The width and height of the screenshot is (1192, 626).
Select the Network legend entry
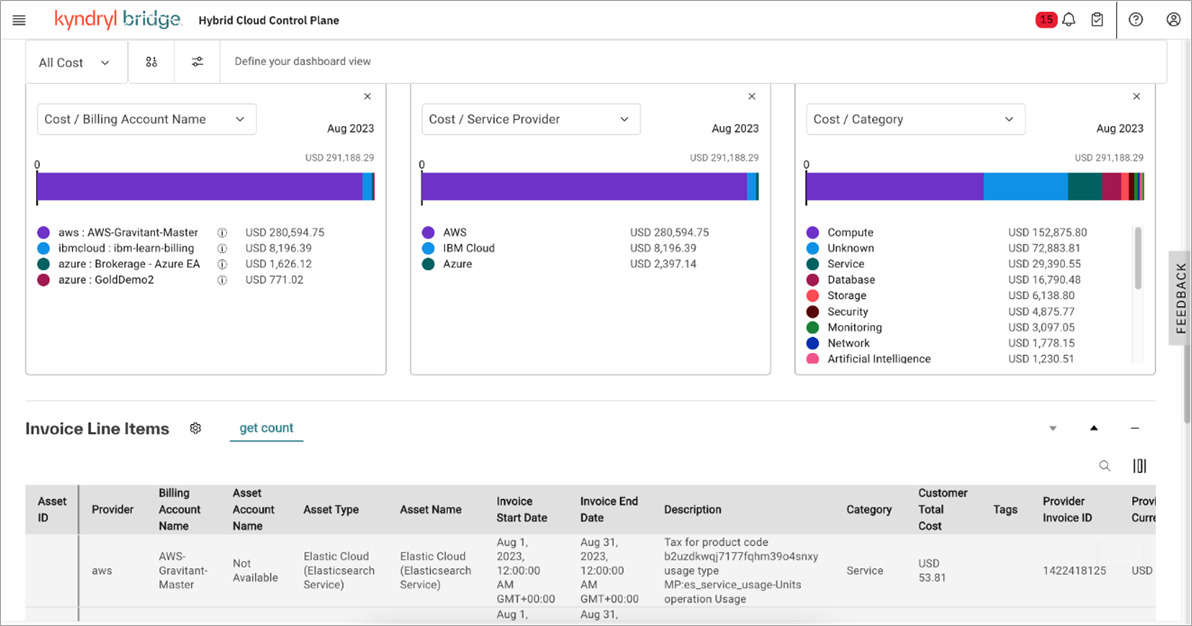[848, 343]
